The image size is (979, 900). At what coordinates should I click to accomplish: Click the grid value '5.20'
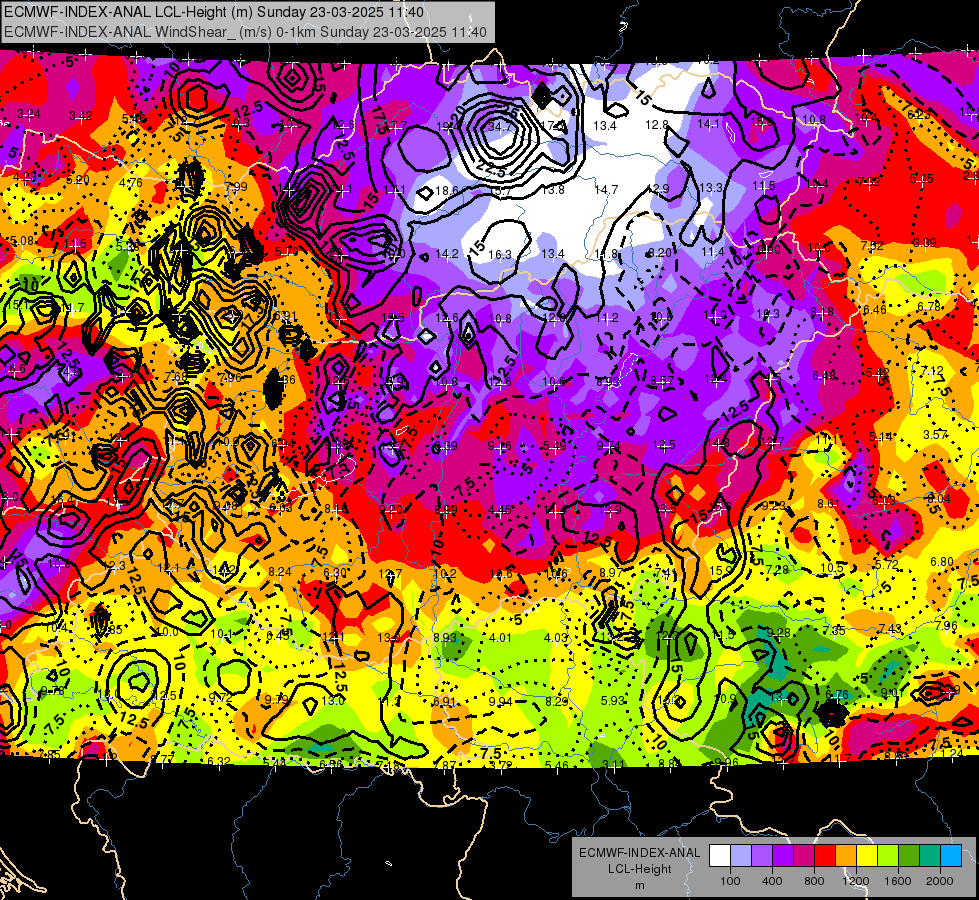[x=78, y=180]
